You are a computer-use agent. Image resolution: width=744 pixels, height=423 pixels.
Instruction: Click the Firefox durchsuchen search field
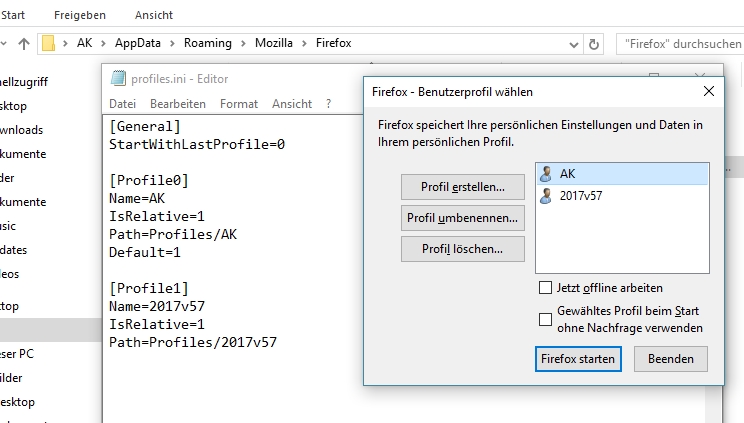coord(680,44)
